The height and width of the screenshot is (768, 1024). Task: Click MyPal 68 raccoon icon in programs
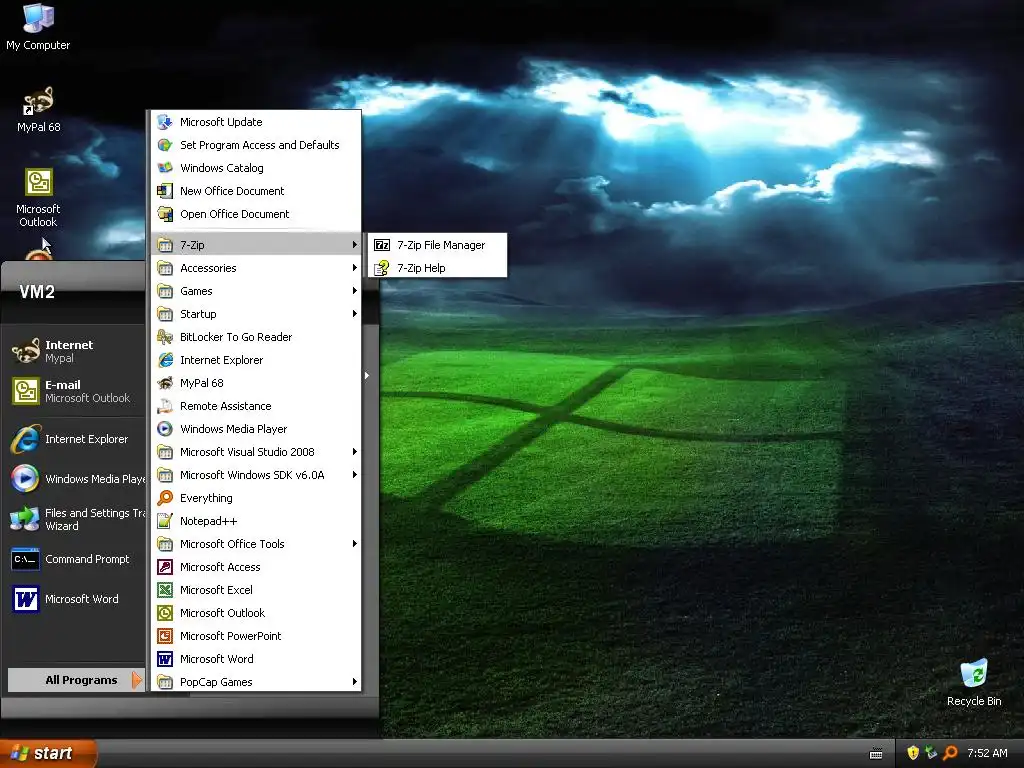(165, 383)
